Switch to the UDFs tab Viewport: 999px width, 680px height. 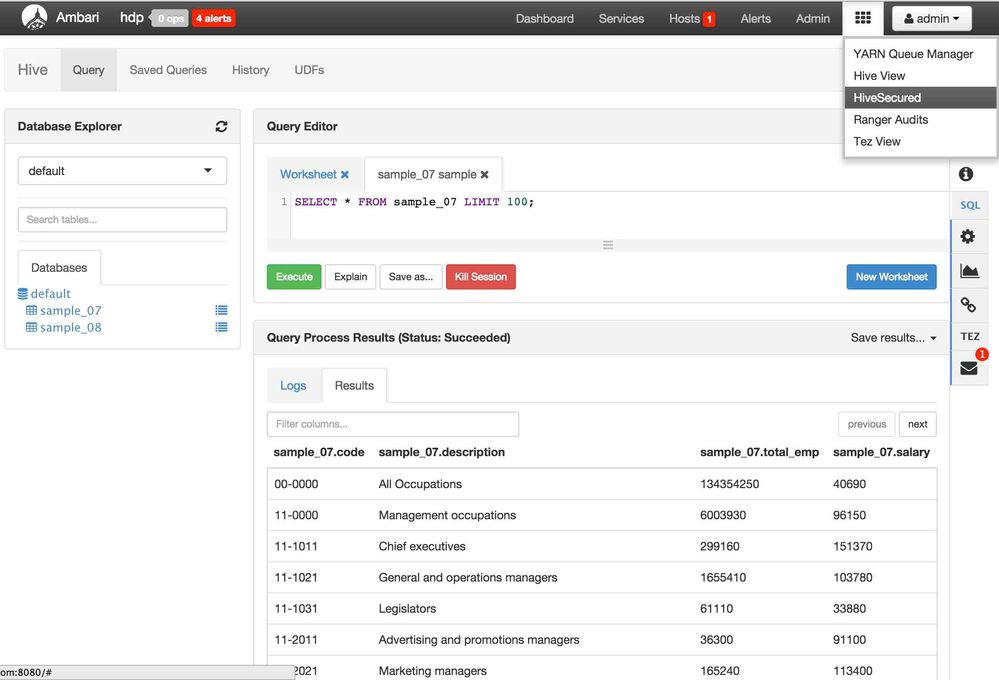coord(309,70)
